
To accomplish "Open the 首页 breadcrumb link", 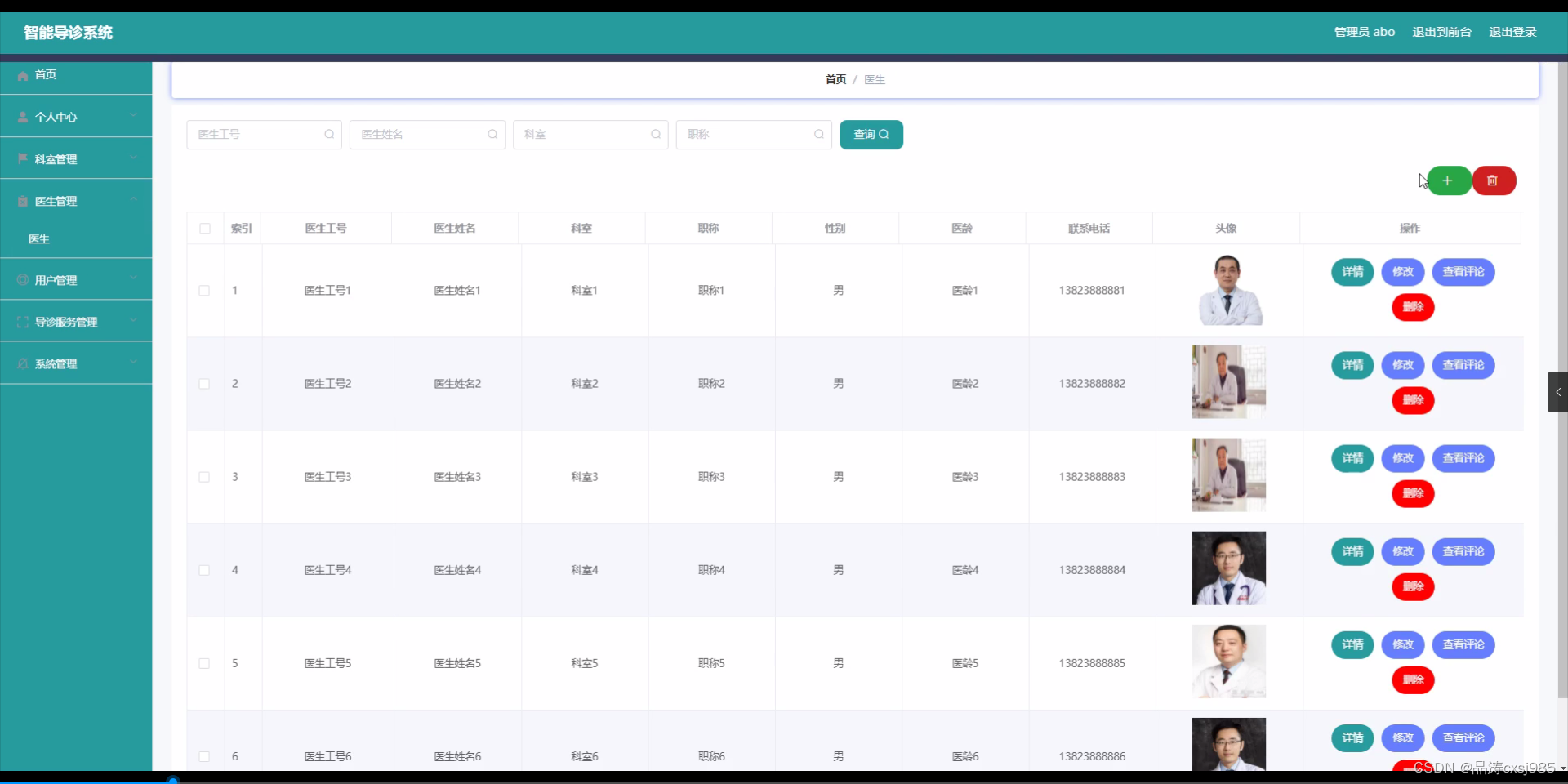I will click(x=835, y=78).
